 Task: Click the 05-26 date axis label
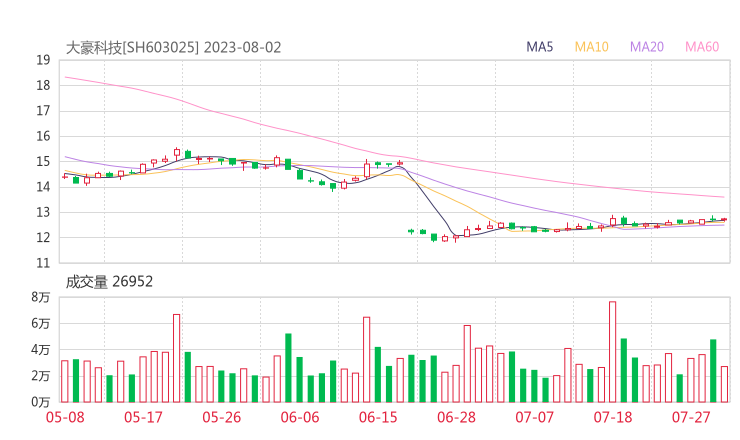pyautogui.click(x=221, y=417)
